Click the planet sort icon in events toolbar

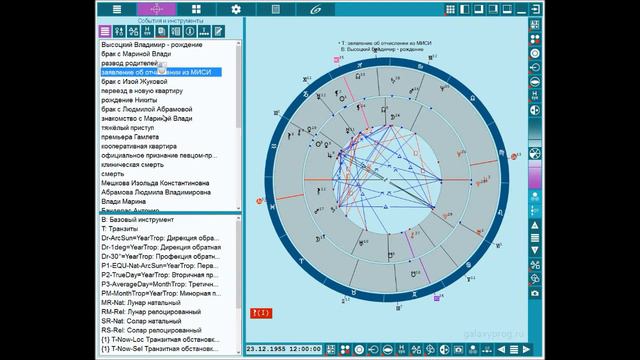(119, 31)
